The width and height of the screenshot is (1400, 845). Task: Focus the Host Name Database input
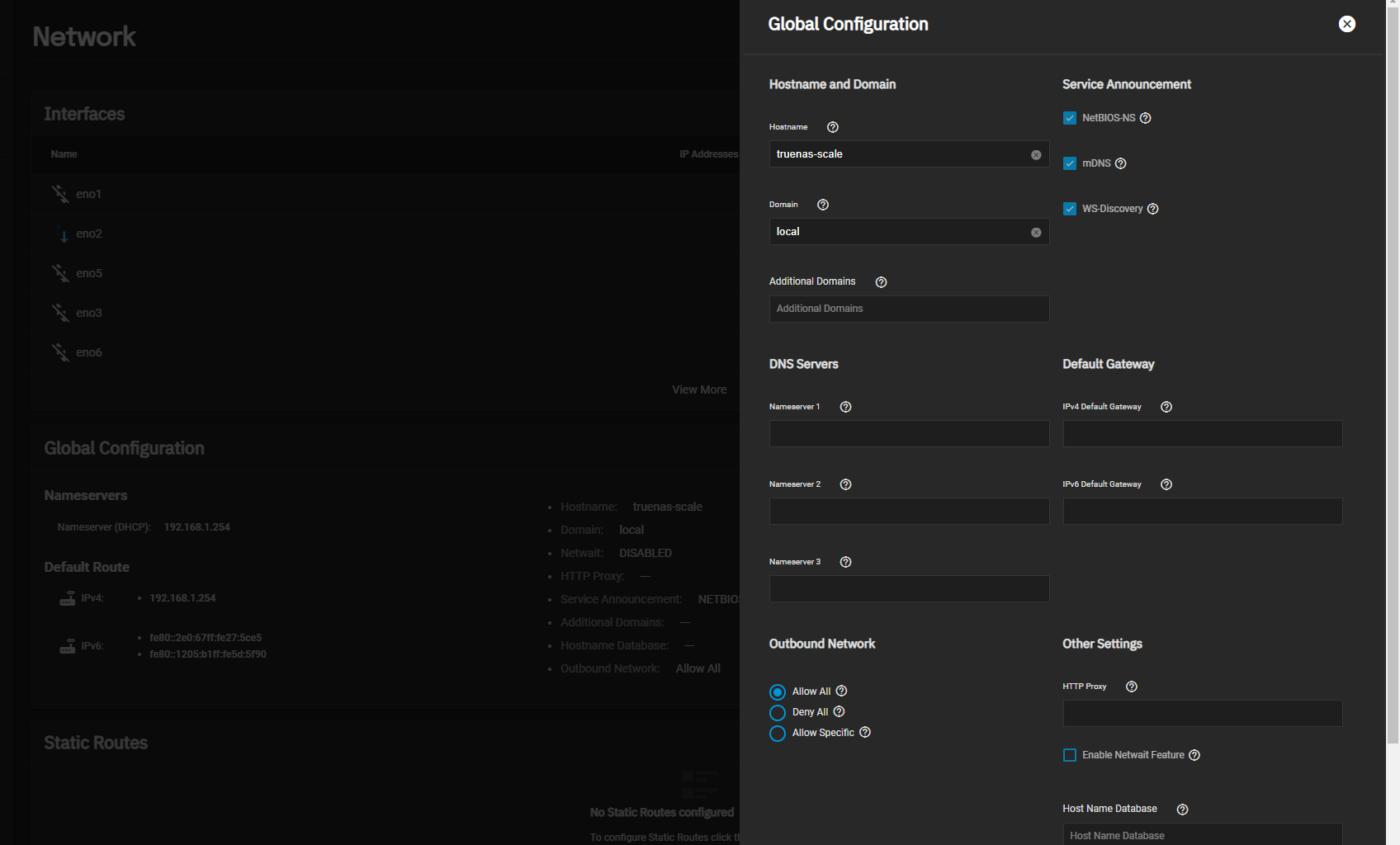coord(1203,835)
